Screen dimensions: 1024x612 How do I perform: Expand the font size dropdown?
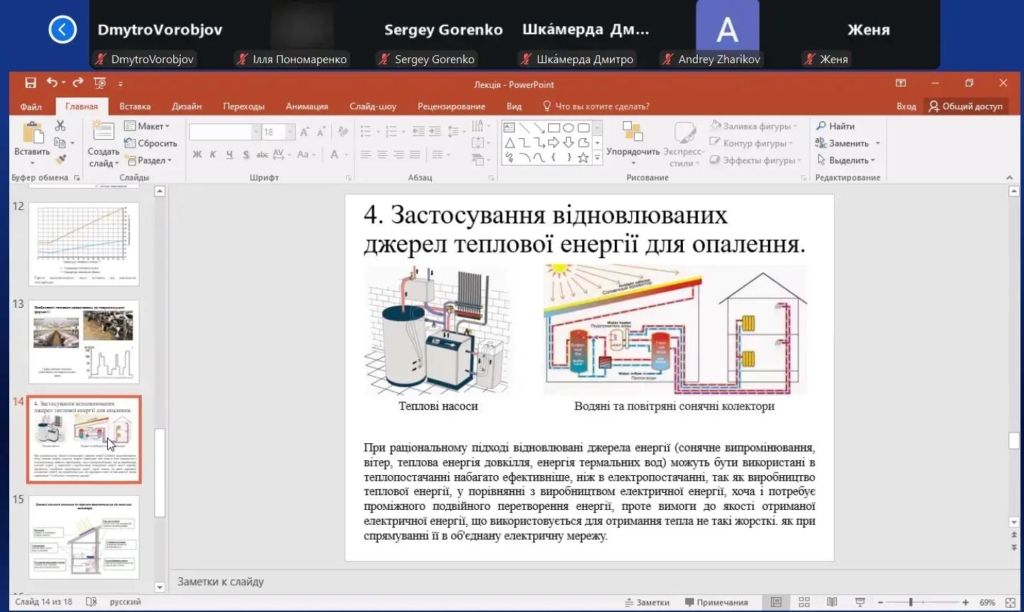point(289,131)
